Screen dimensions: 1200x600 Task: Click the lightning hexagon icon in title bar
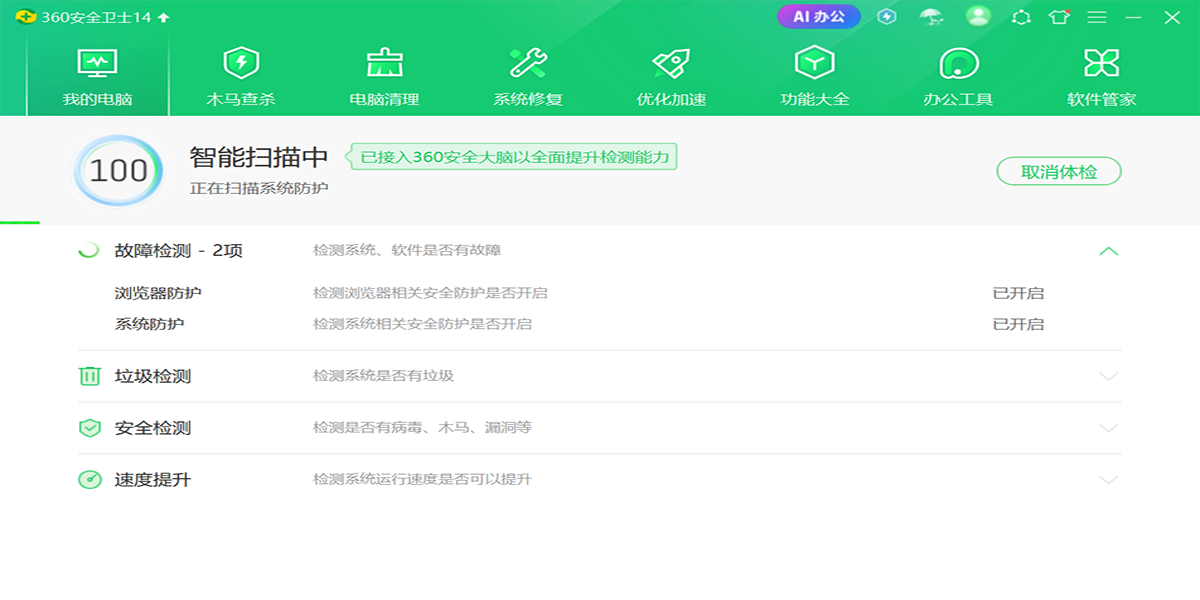[886, 16]
